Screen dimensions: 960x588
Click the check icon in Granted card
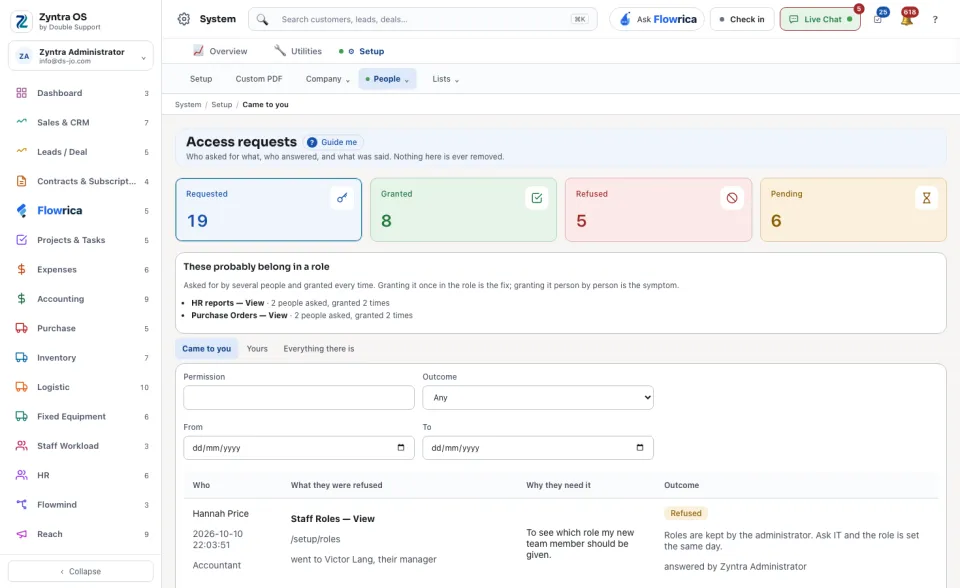(537, 198)
